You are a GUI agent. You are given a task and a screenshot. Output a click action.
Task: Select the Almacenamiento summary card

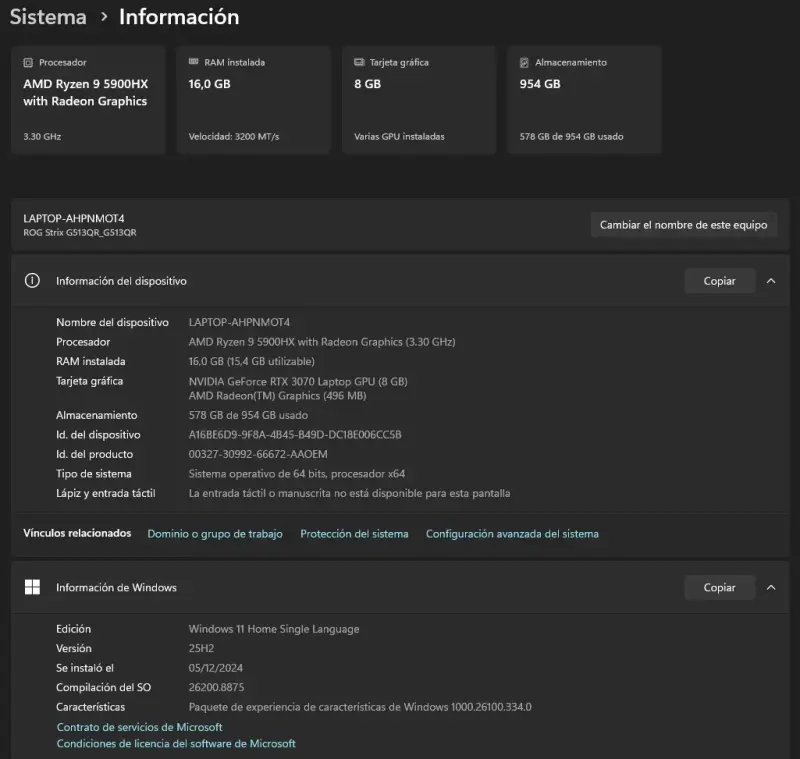(584, 99)
